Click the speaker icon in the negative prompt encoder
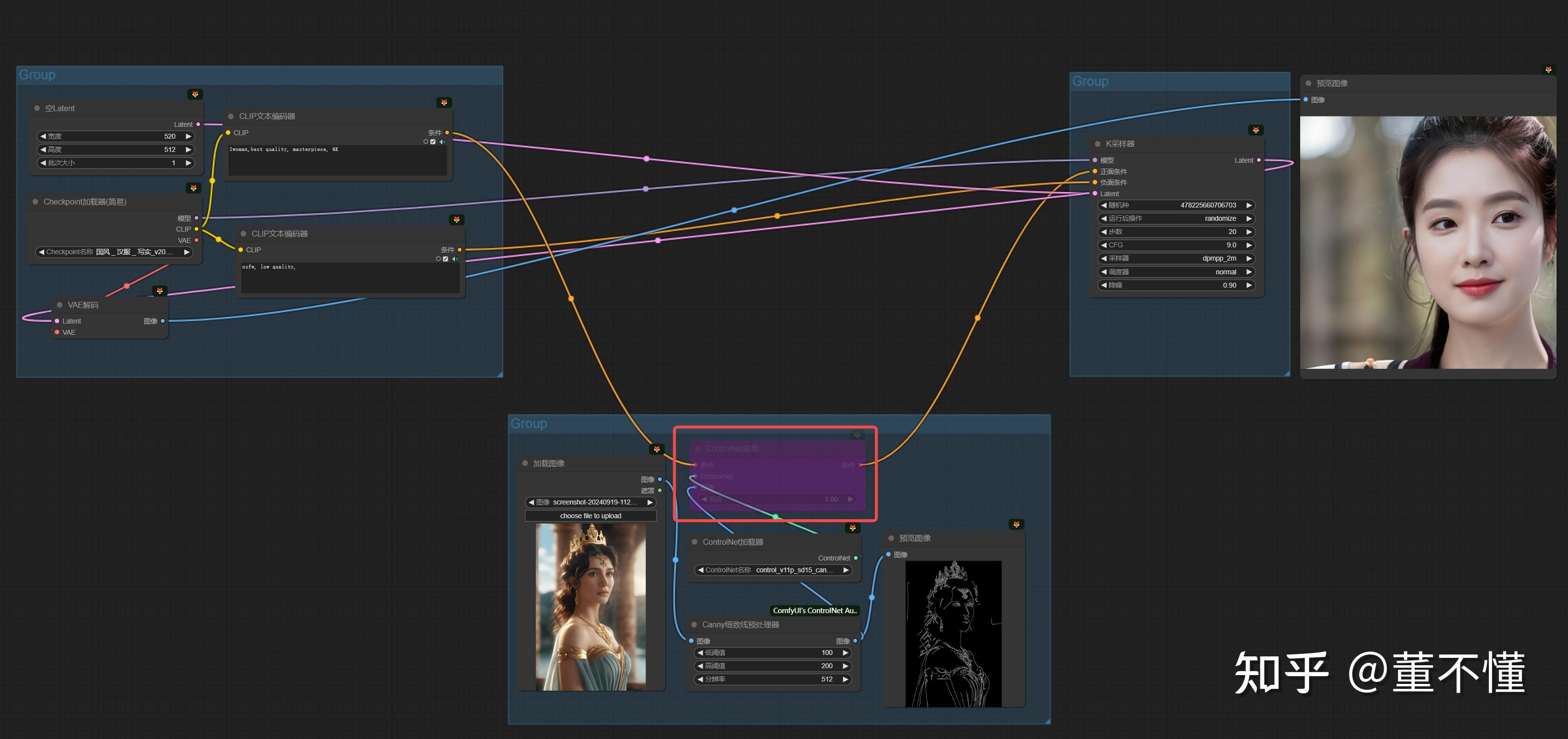 click(455, 259)
